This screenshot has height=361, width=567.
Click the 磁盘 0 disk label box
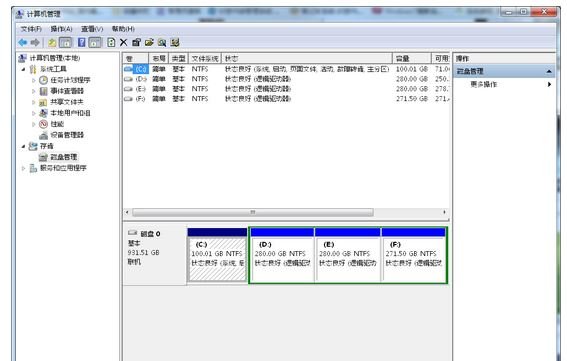155,255
